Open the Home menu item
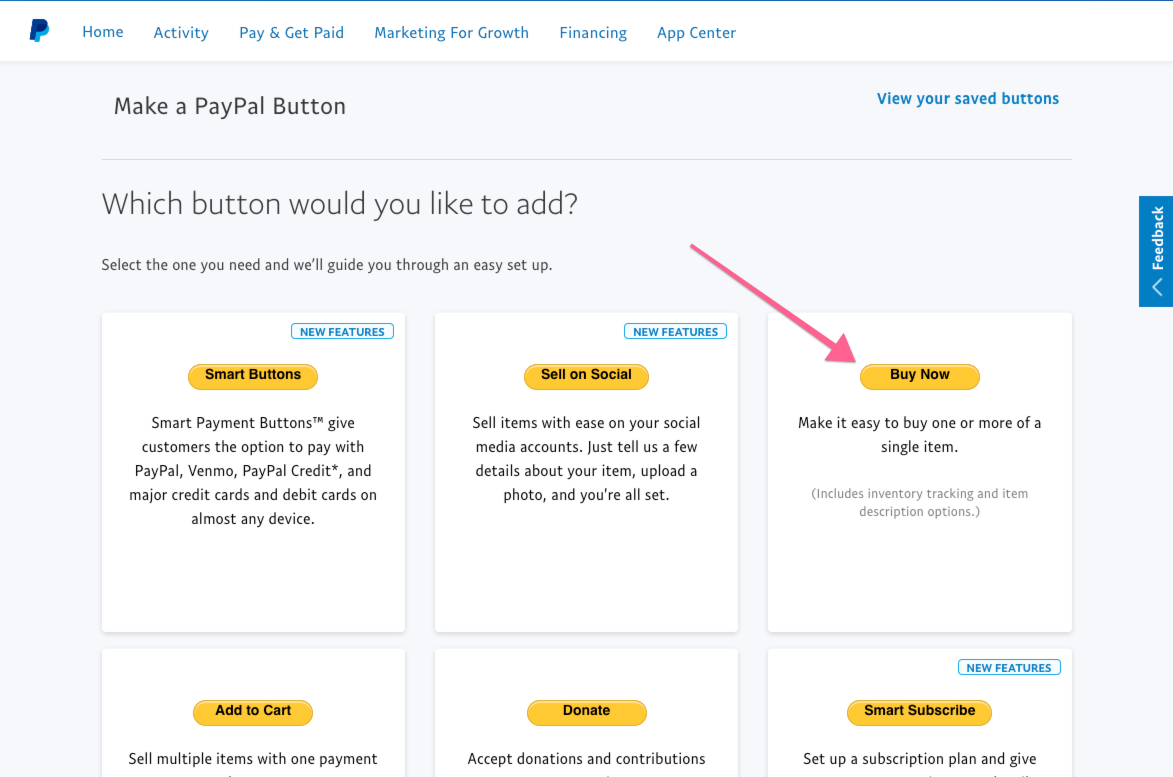This screenshot has height=777, width=1173. pos(102,32)
